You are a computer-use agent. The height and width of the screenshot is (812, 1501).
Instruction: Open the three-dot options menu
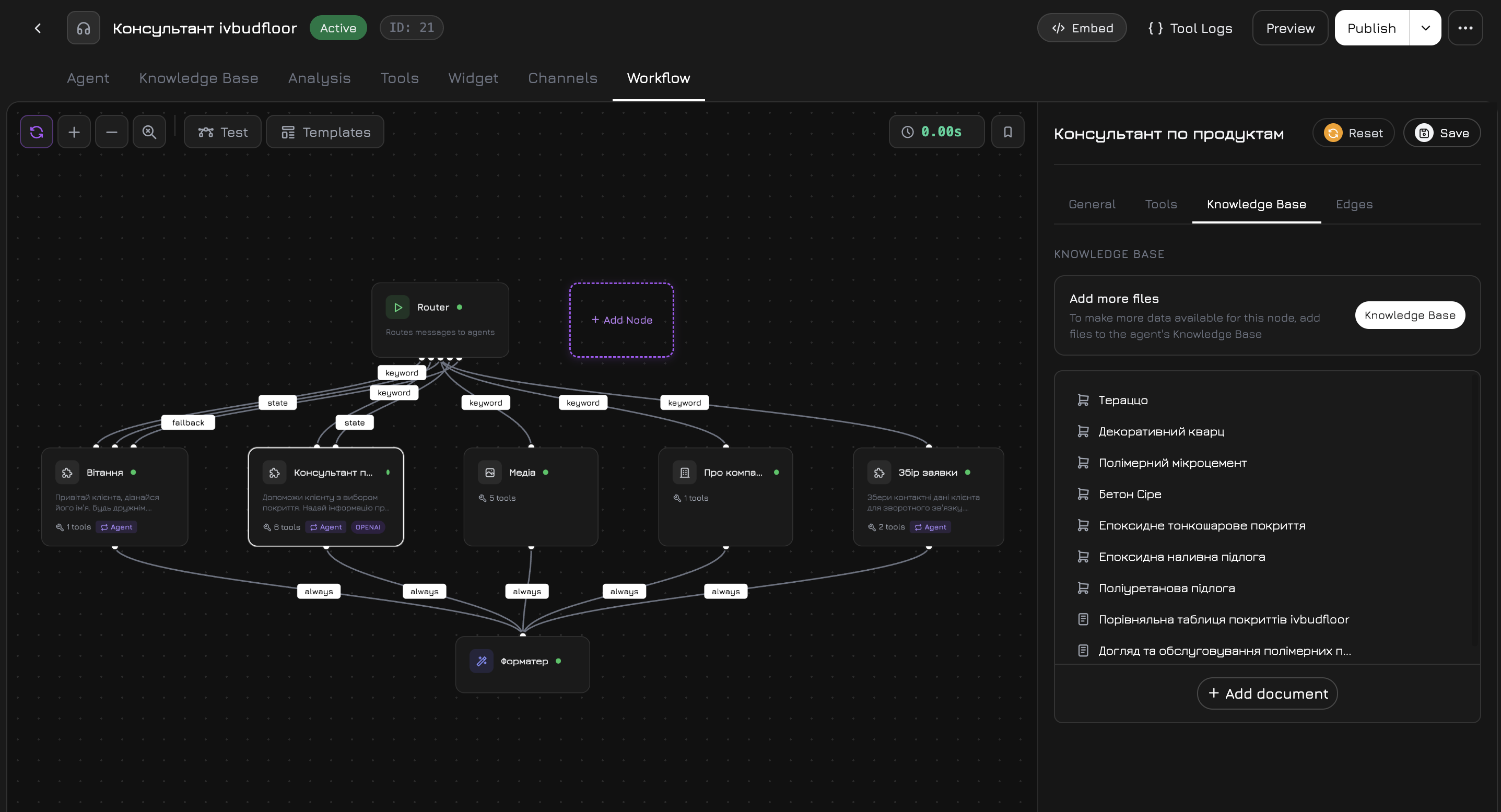1466,27
